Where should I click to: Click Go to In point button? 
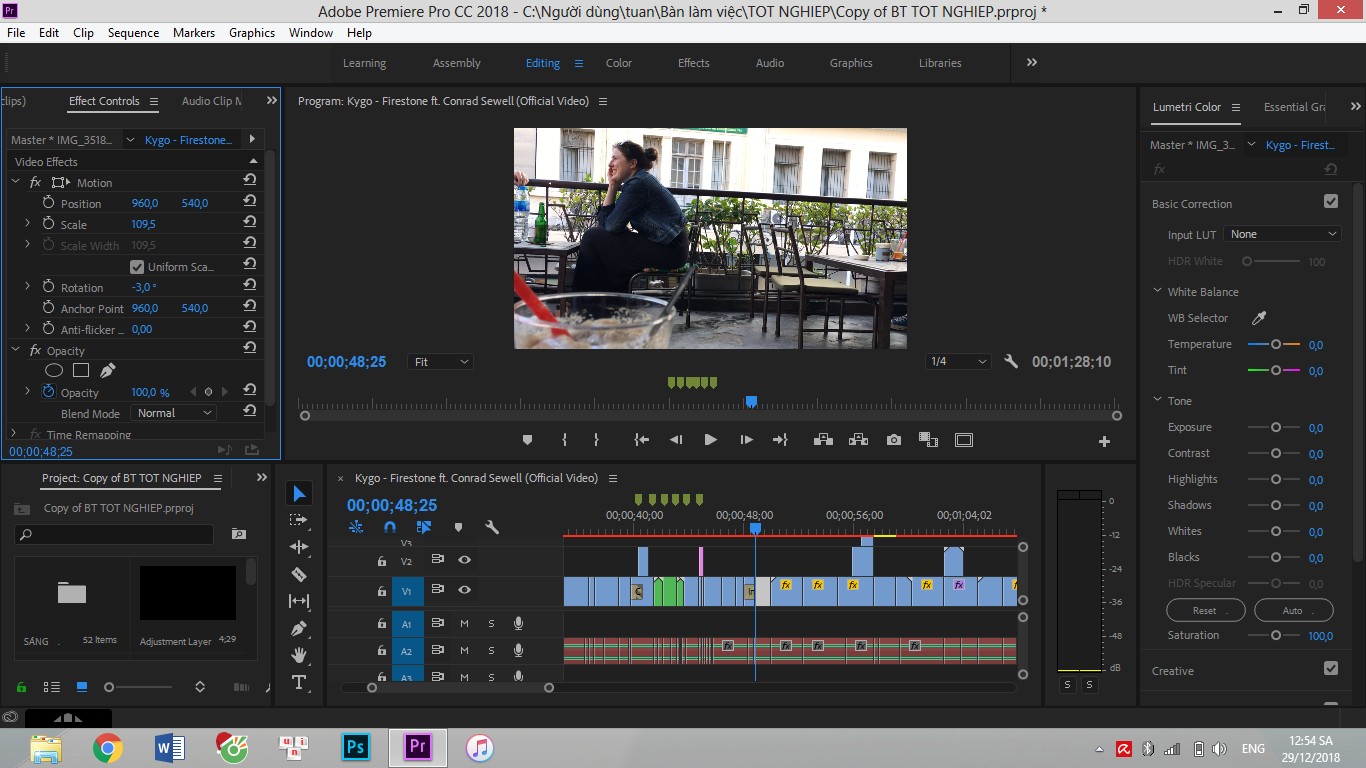[x=642, y=440]
